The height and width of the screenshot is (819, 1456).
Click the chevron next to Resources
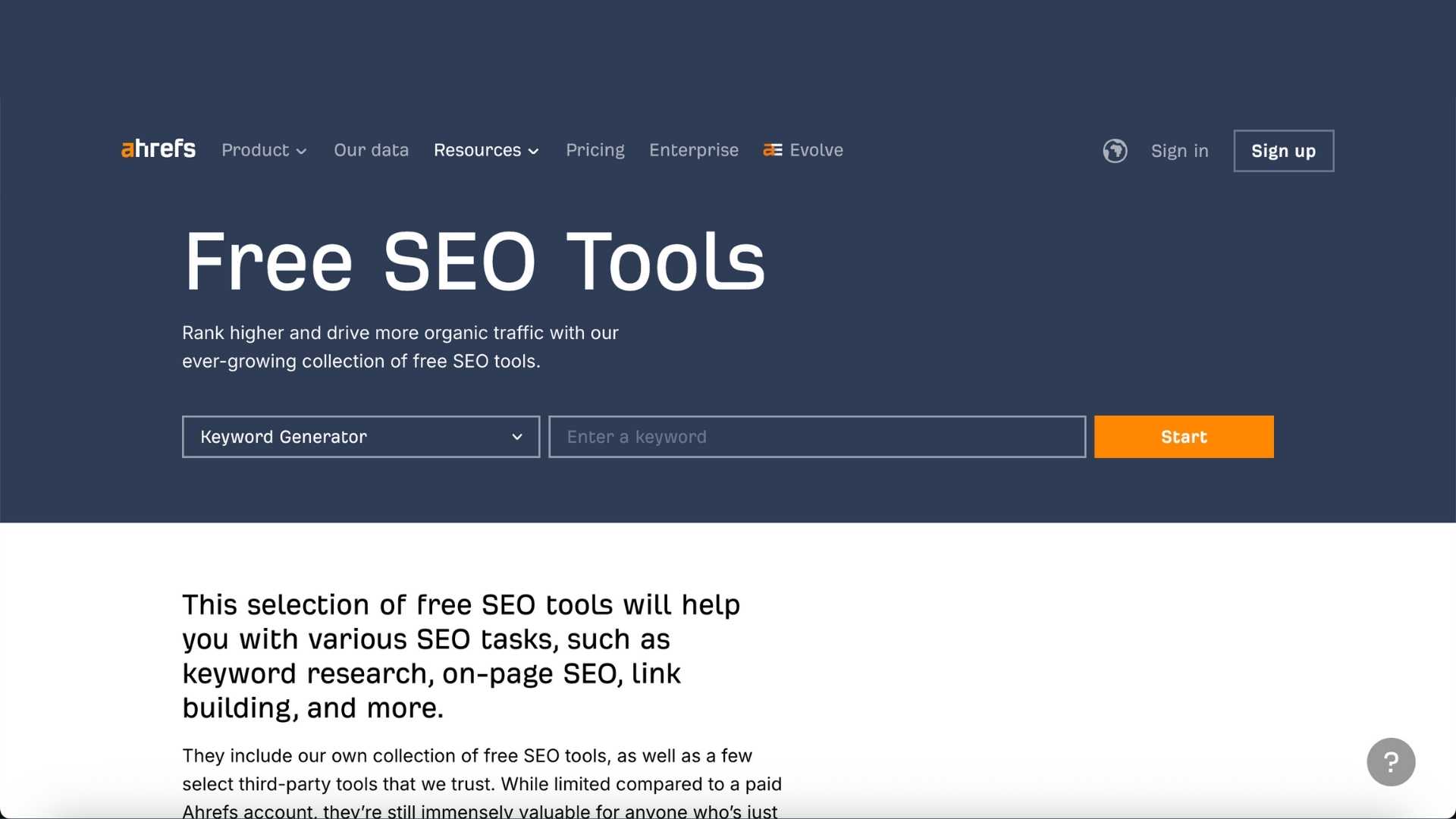(534, 151)
